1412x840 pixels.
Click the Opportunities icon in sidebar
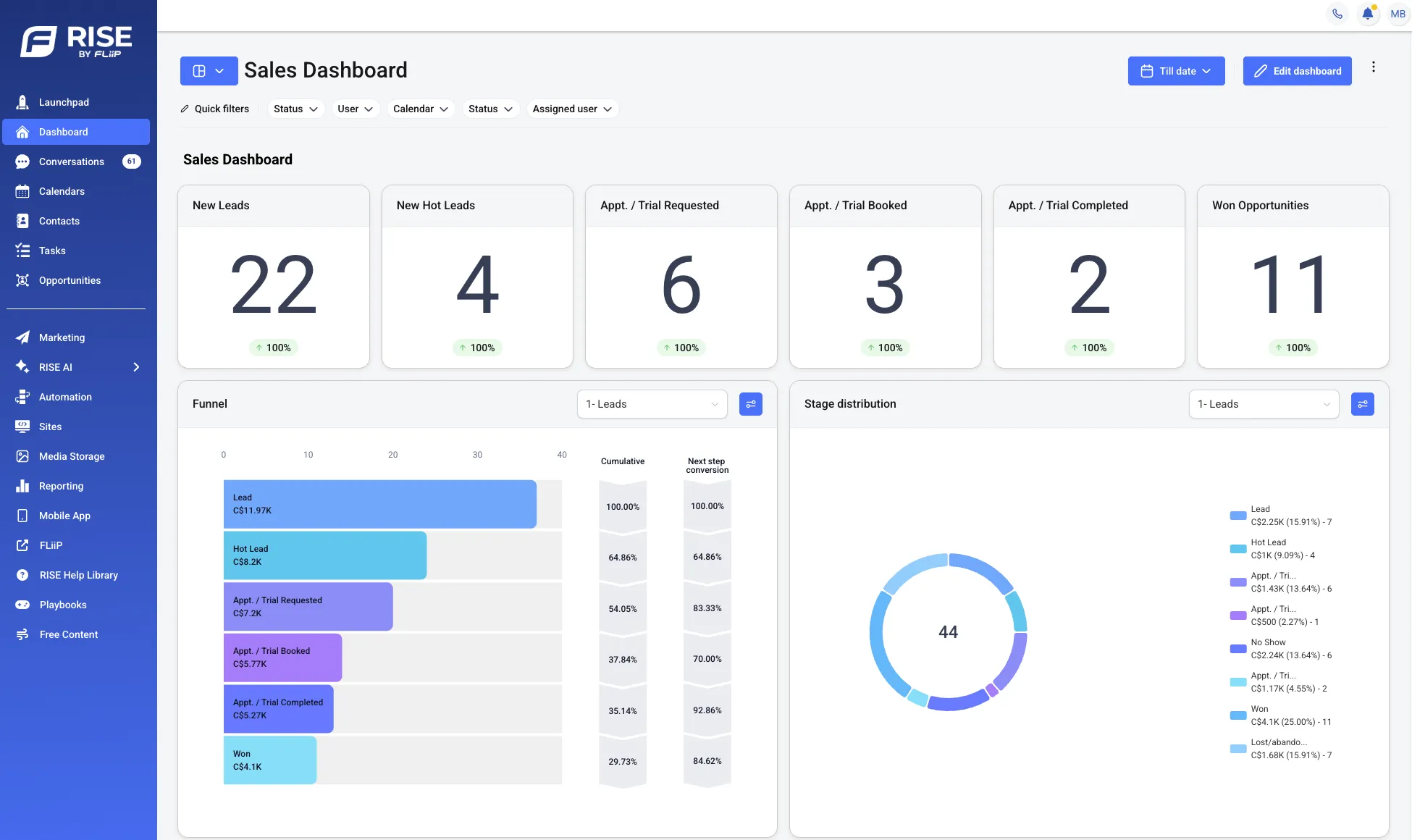click(x=22, y=280)
